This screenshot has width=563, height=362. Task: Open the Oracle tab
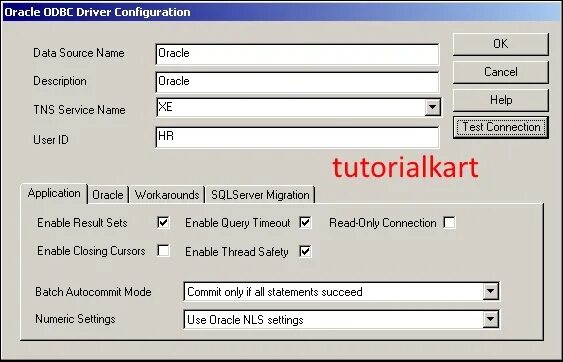(x=108, y=195)
